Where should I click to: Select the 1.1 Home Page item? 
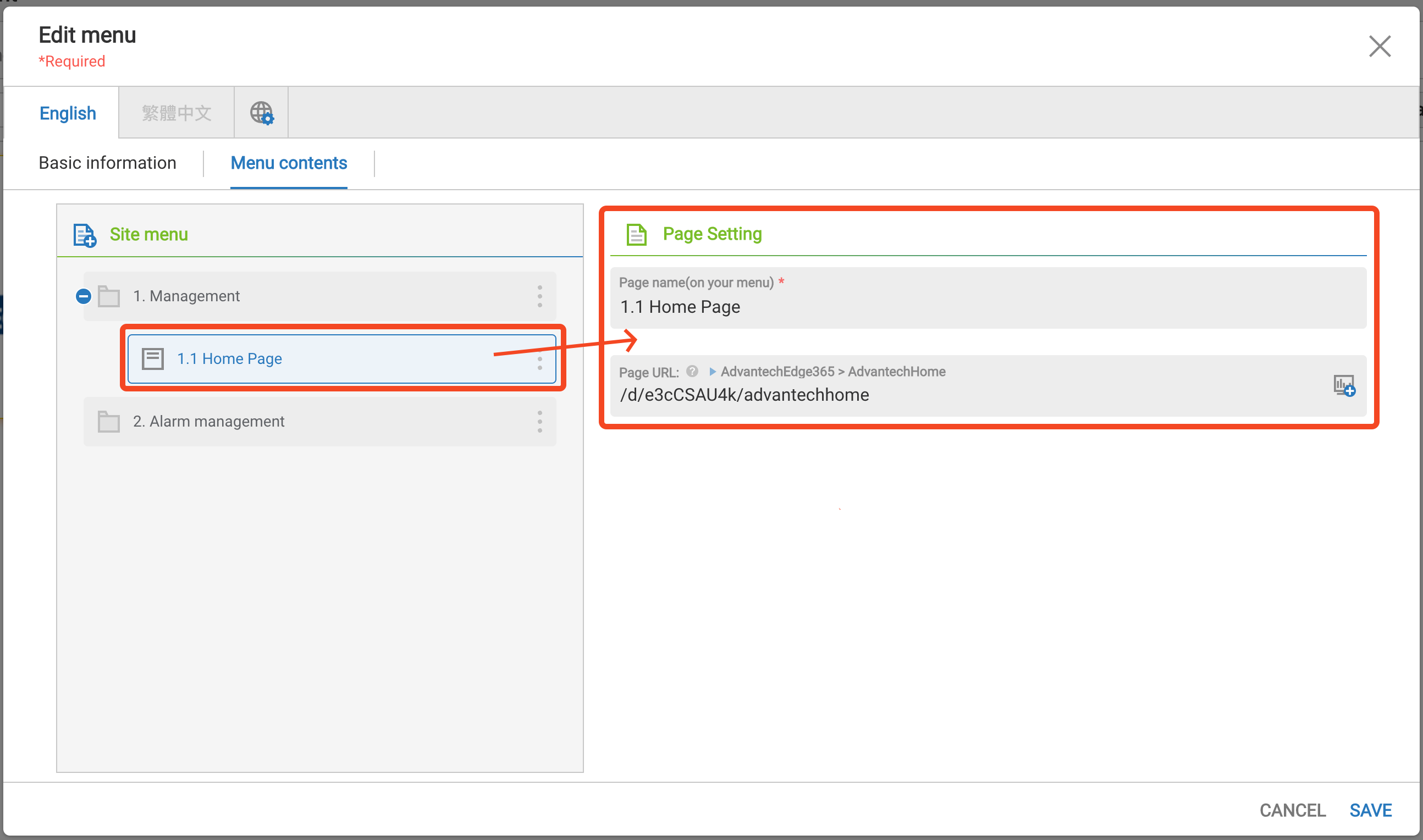pyautogui.click(x=229, y=359)
